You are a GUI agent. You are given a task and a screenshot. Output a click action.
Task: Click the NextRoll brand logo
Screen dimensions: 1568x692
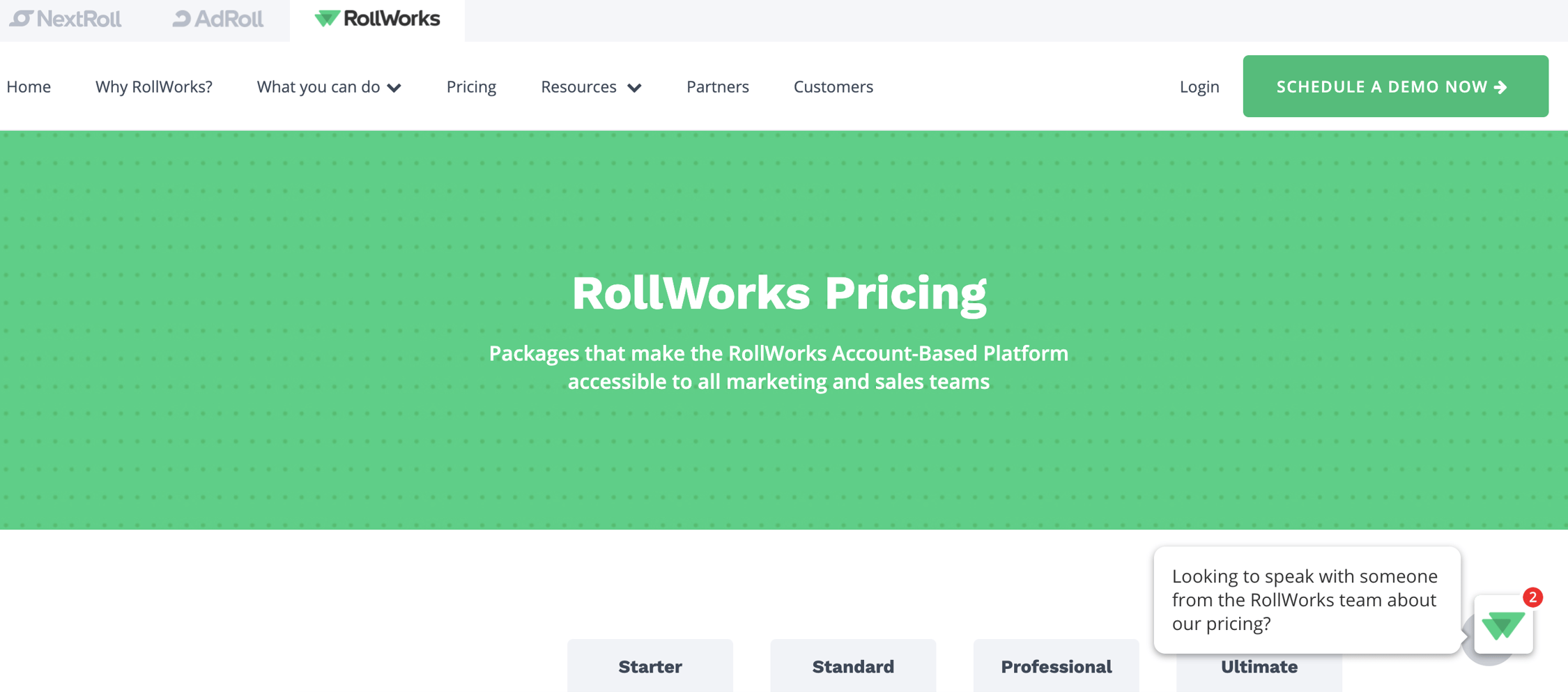pos(66,19)
